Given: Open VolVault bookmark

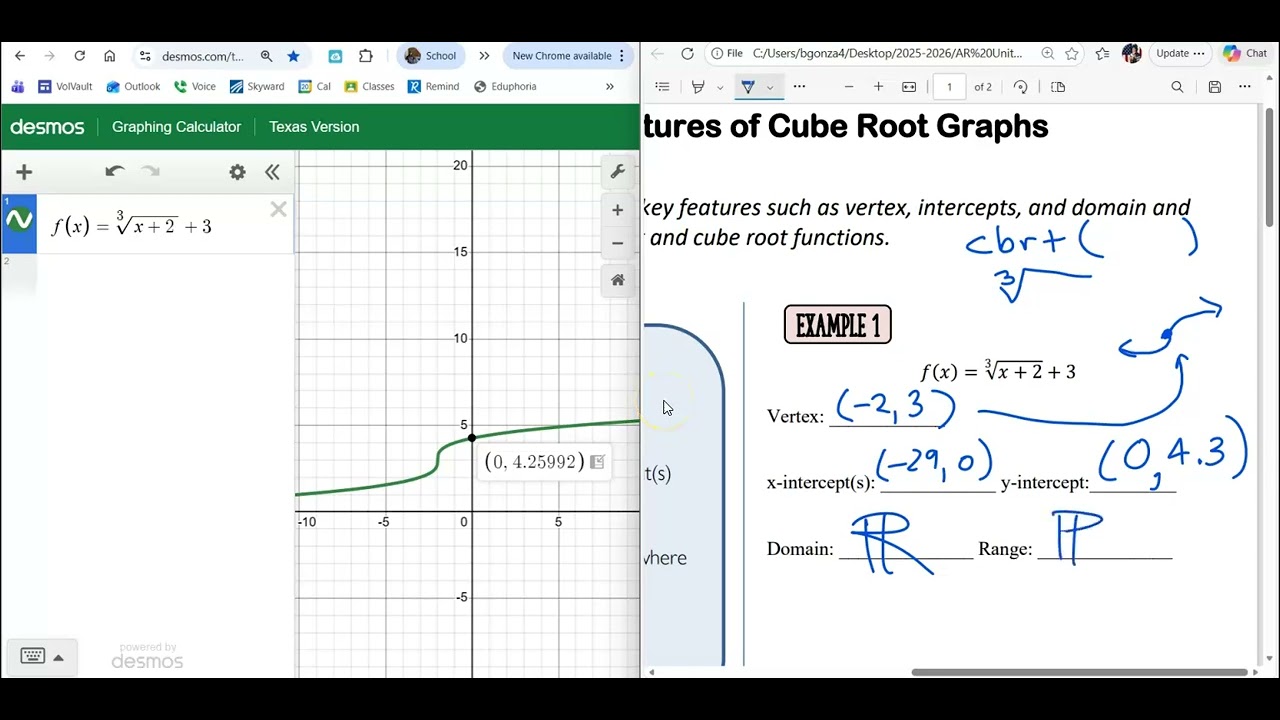Looking at the screenshot, I should [x=65, y=87].
